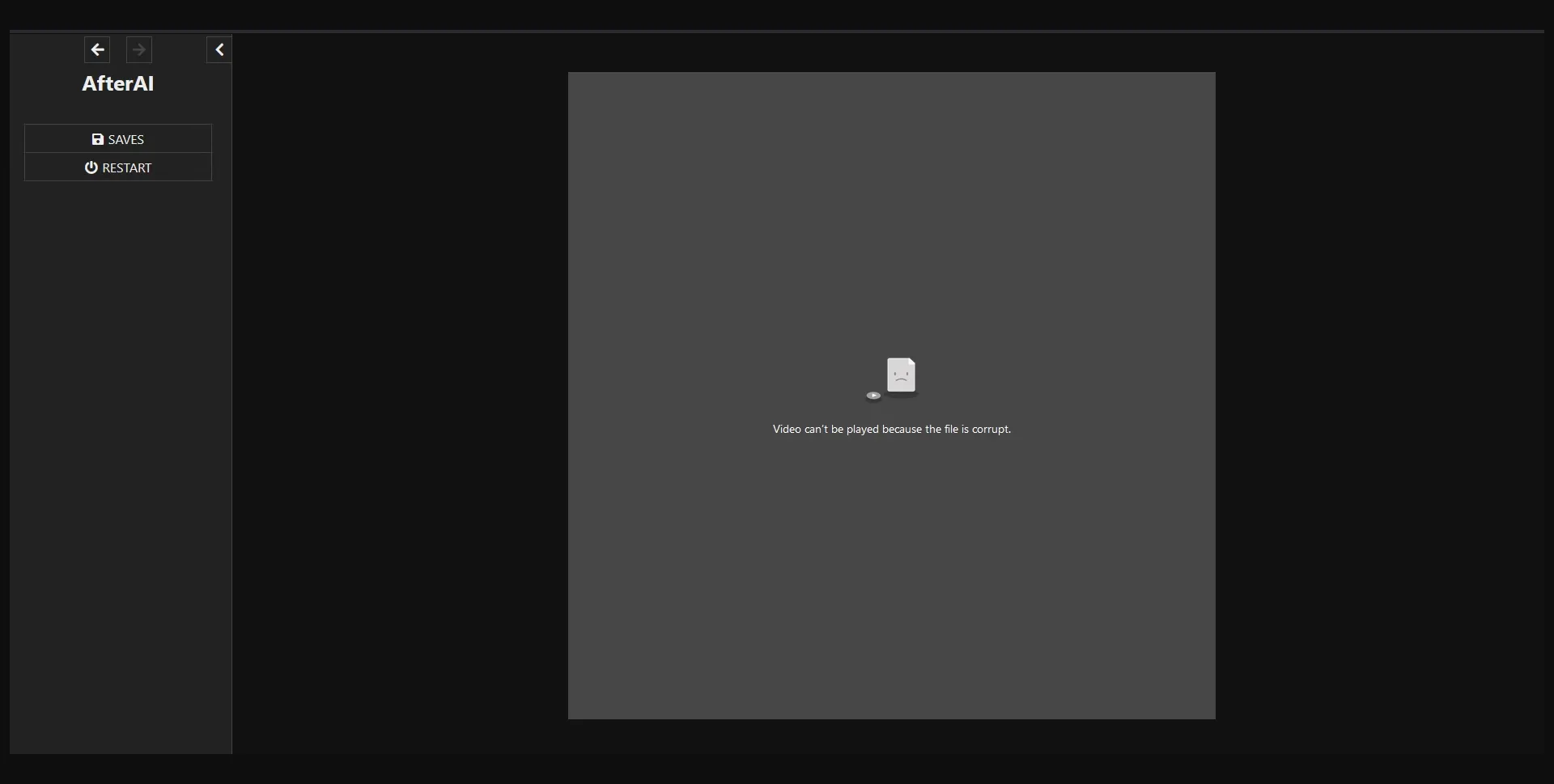Click the back arrow history button
The image size is (1554, 784).
pyautogui.click(x=97, y=50)
